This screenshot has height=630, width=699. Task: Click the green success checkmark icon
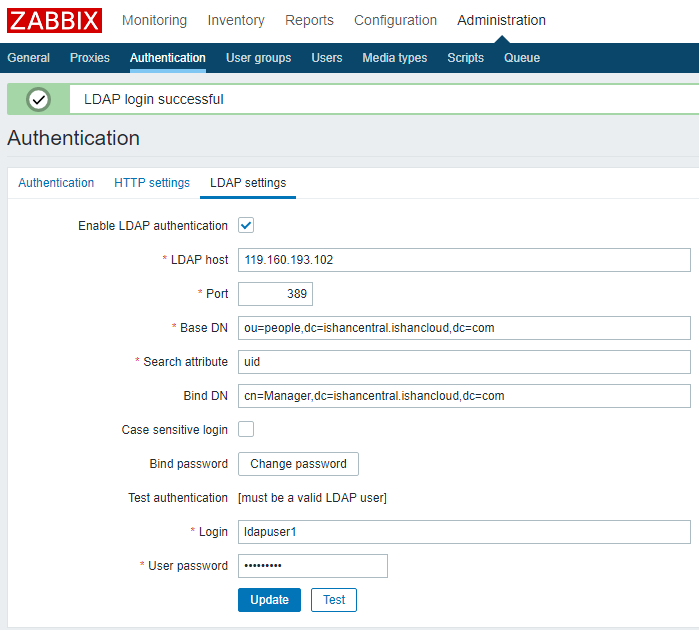click(x=38, y=99)
